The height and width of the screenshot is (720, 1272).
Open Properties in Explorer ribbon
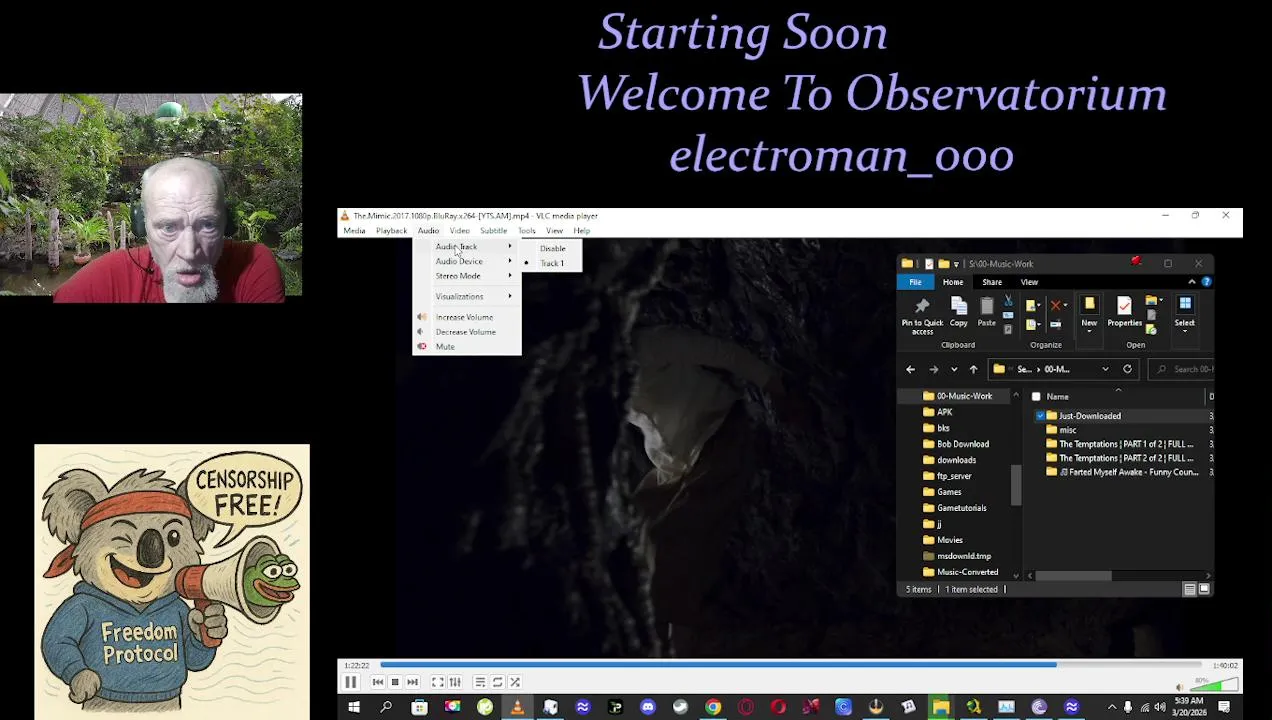click(x=1124, y=312)
